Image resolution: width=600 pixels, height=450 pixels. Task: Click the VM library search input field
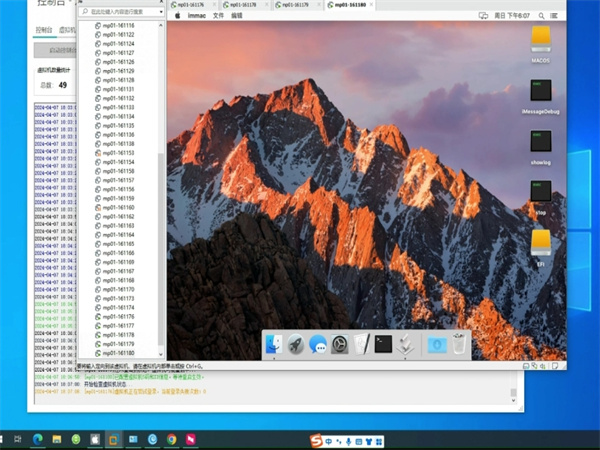pyautogui.click(x=118, y=12)
